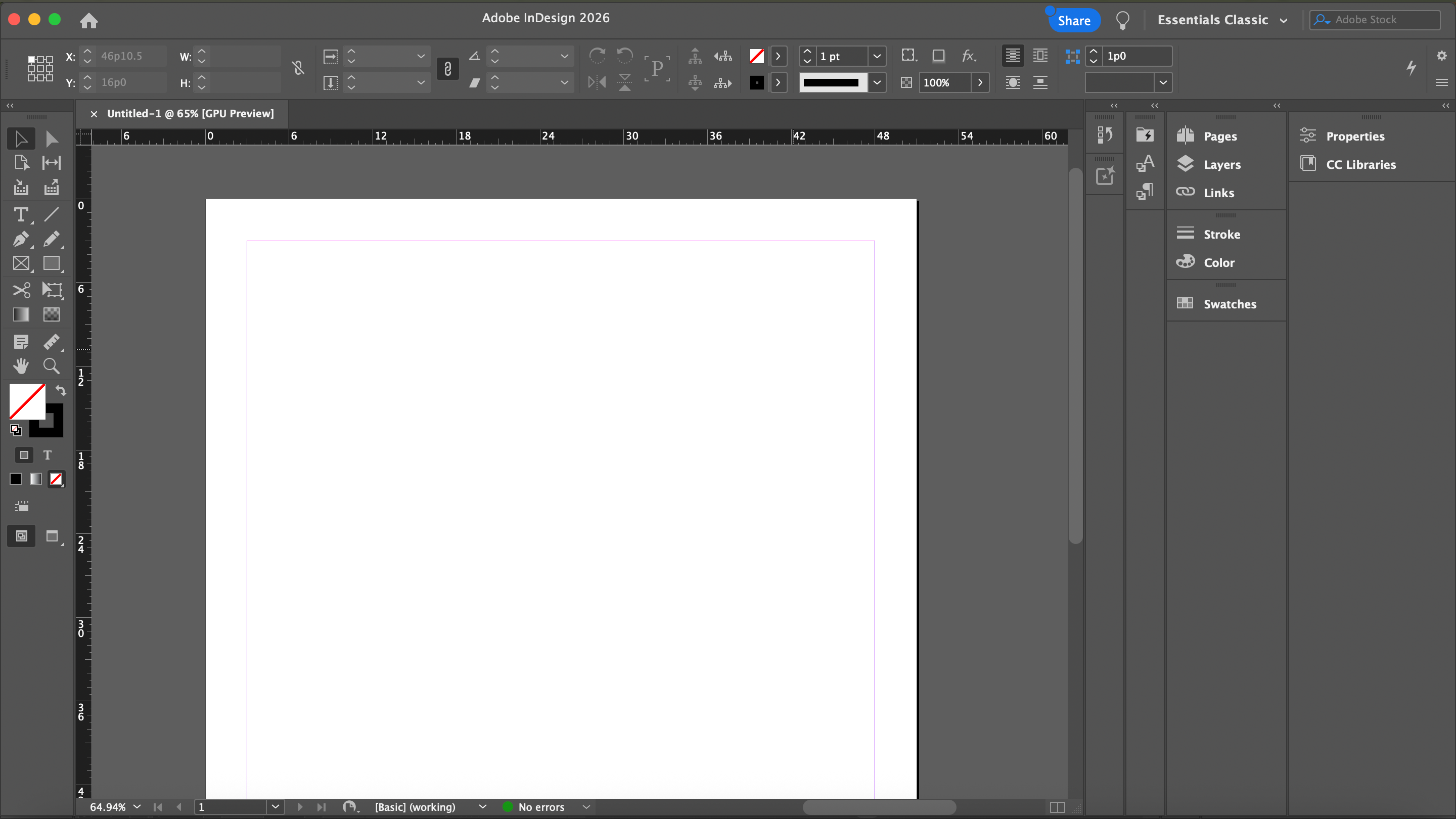Screen dimensions: 1456x819
Task: Select the Type tool
Action: [x=21, y=215]
